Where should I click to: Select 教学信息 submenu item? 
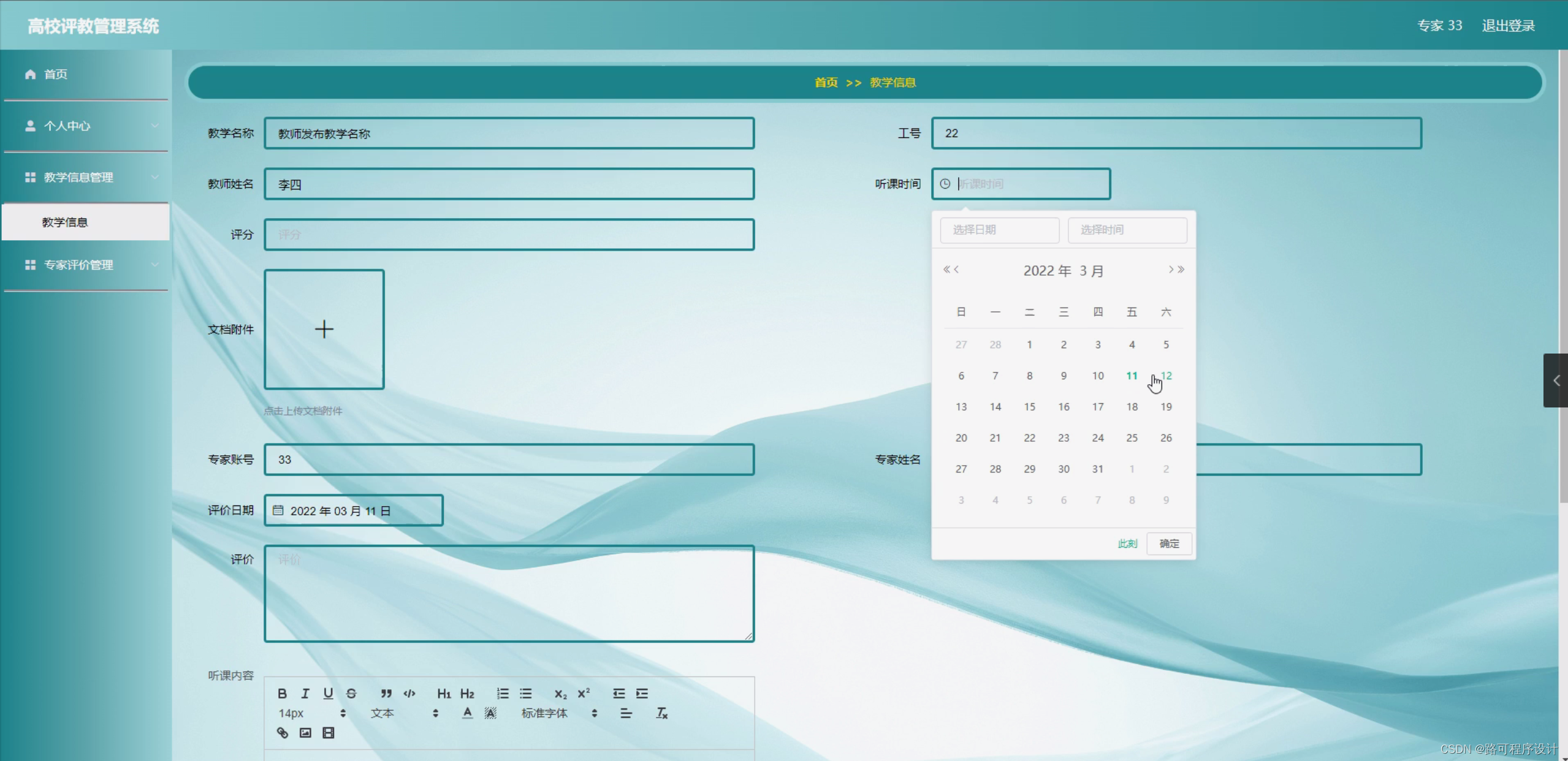[65, 222]
